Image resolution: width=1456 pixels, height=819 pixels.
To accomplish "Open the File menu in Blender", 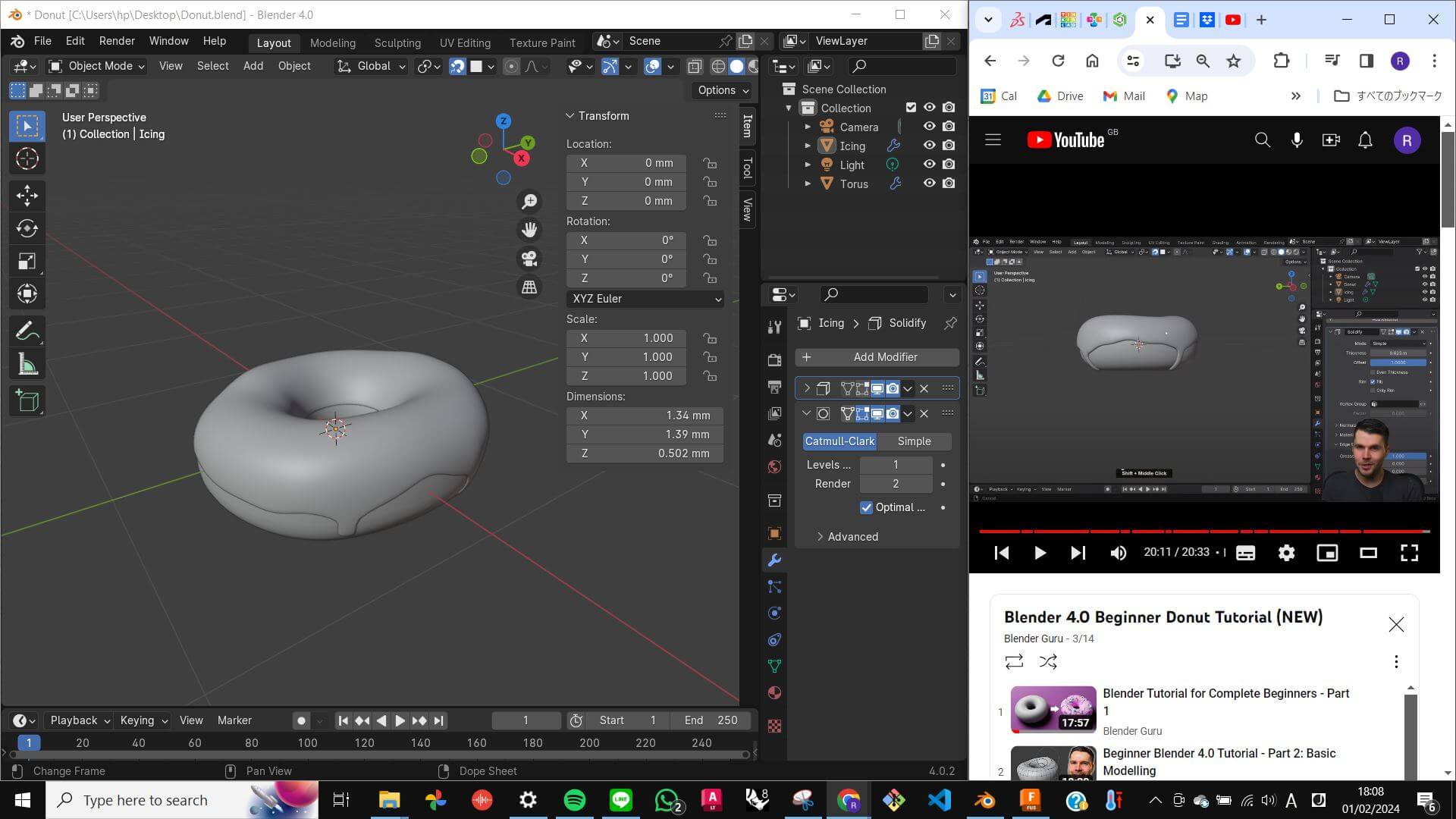I will [x=42, y=41].
